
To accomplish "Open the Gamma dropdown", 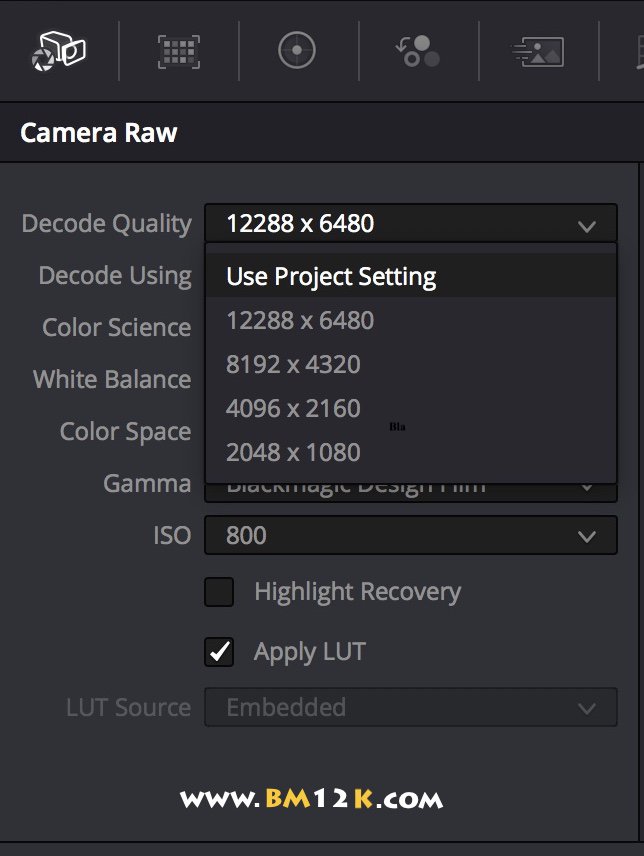I will coord(411,492).
